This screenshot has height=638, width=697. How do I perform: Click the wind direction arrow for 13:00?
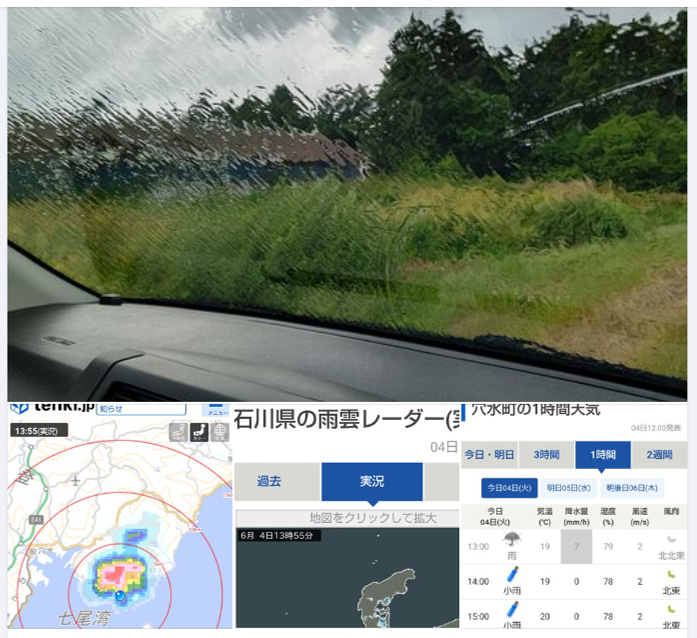click(x=671, y=540)
